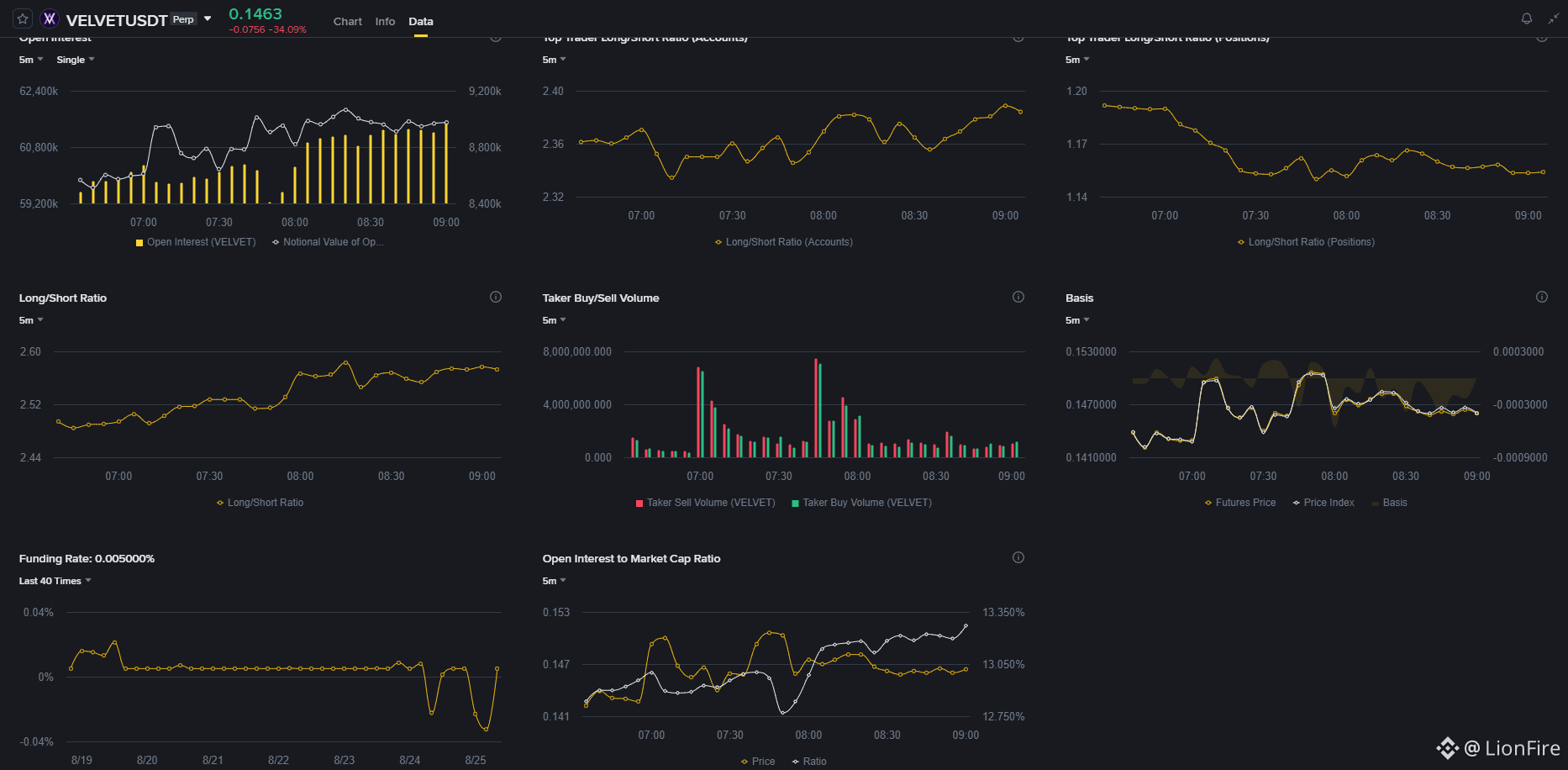Show info for the Basis panel
This screenshot has height=770, width=1568.
(x=1542, y=297)
